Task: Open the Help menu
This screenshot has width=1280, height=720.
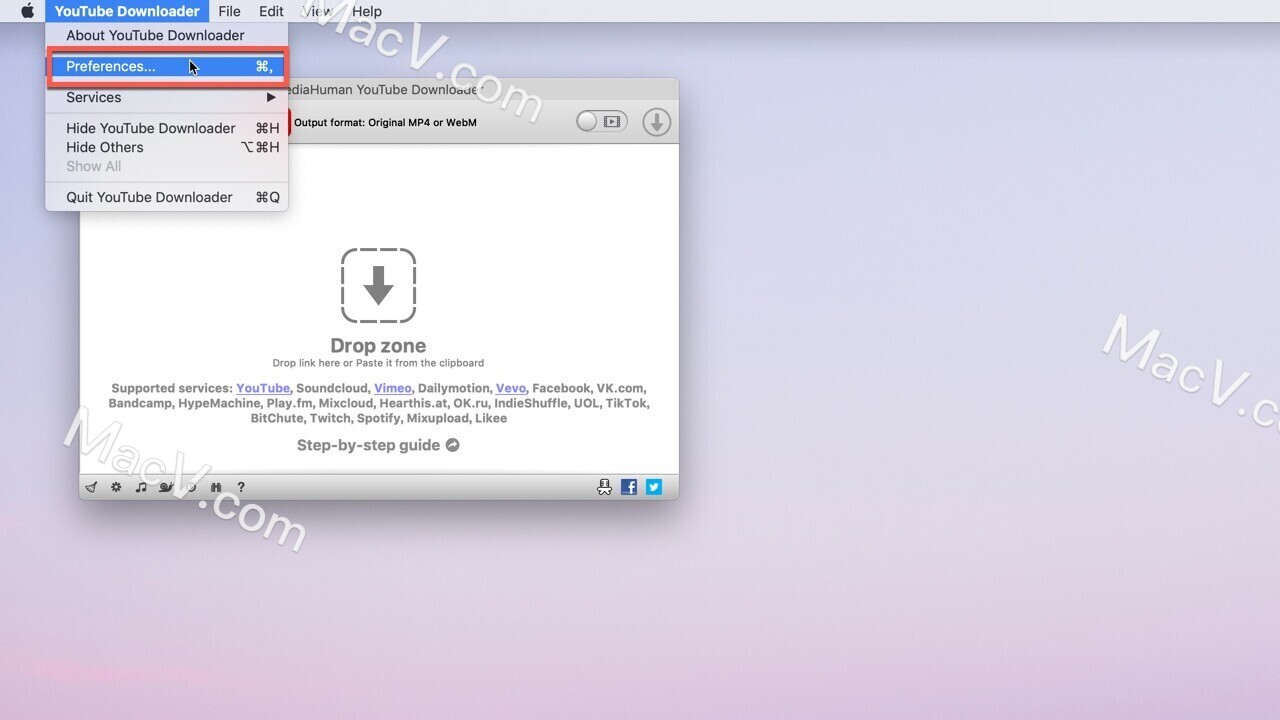Action: (x=367, y=11)
